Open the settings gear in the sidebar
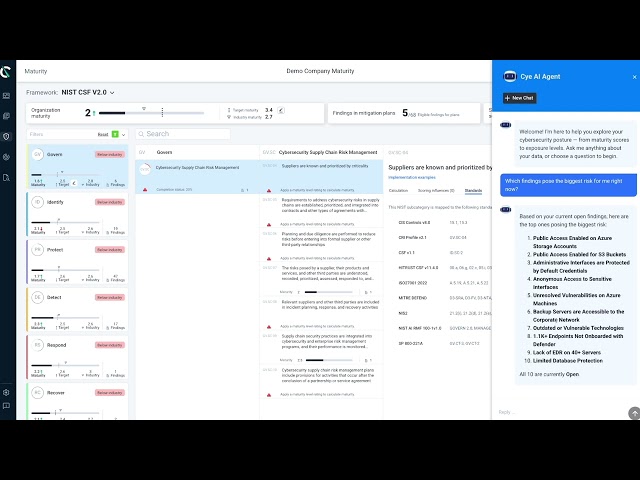The width and height of the screenshot is (640, 480). [6, 392]
